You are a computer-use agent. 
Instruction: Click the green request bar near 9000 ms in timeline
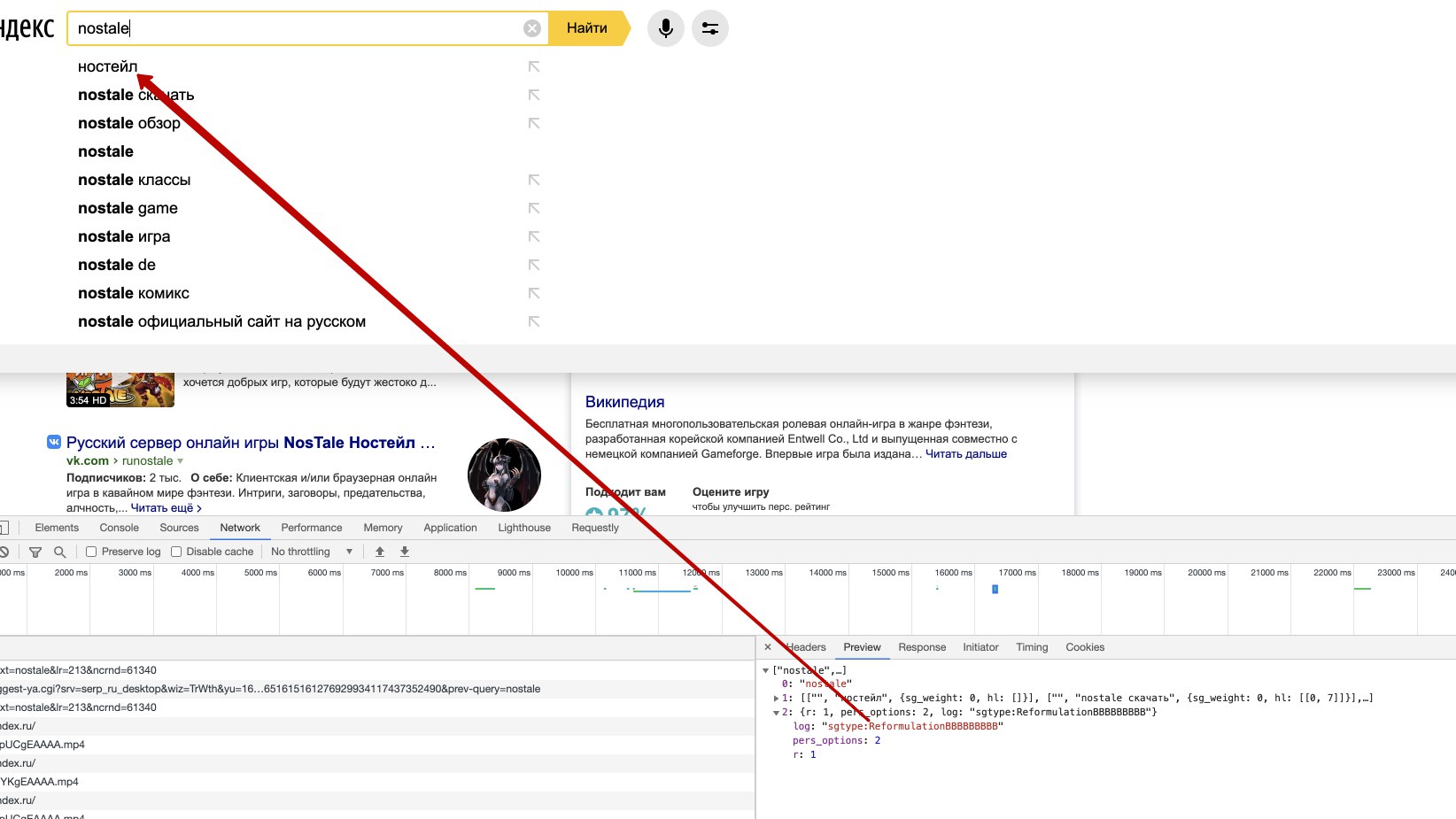(485, 589)
